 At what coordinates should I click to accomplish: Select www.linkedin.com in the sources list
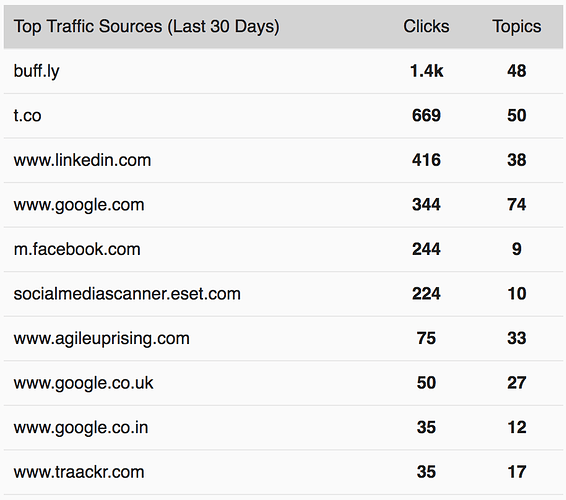tap(82, 160)
